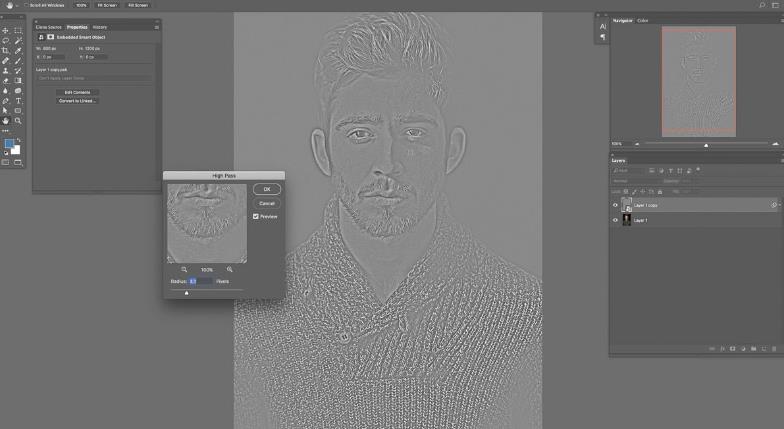
Task: Switch to the History tab
Action: (100, 27)
